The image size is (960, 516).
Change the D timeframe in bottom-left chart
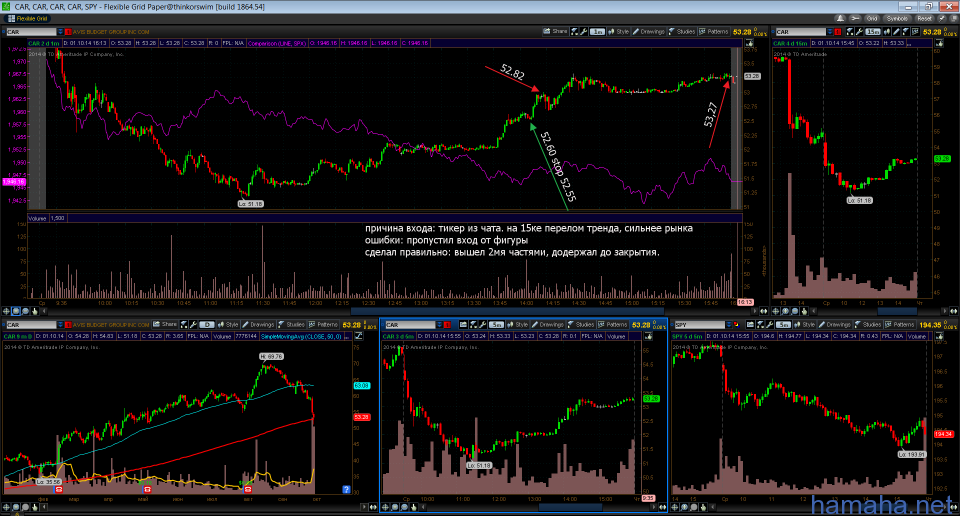[206, 324]
